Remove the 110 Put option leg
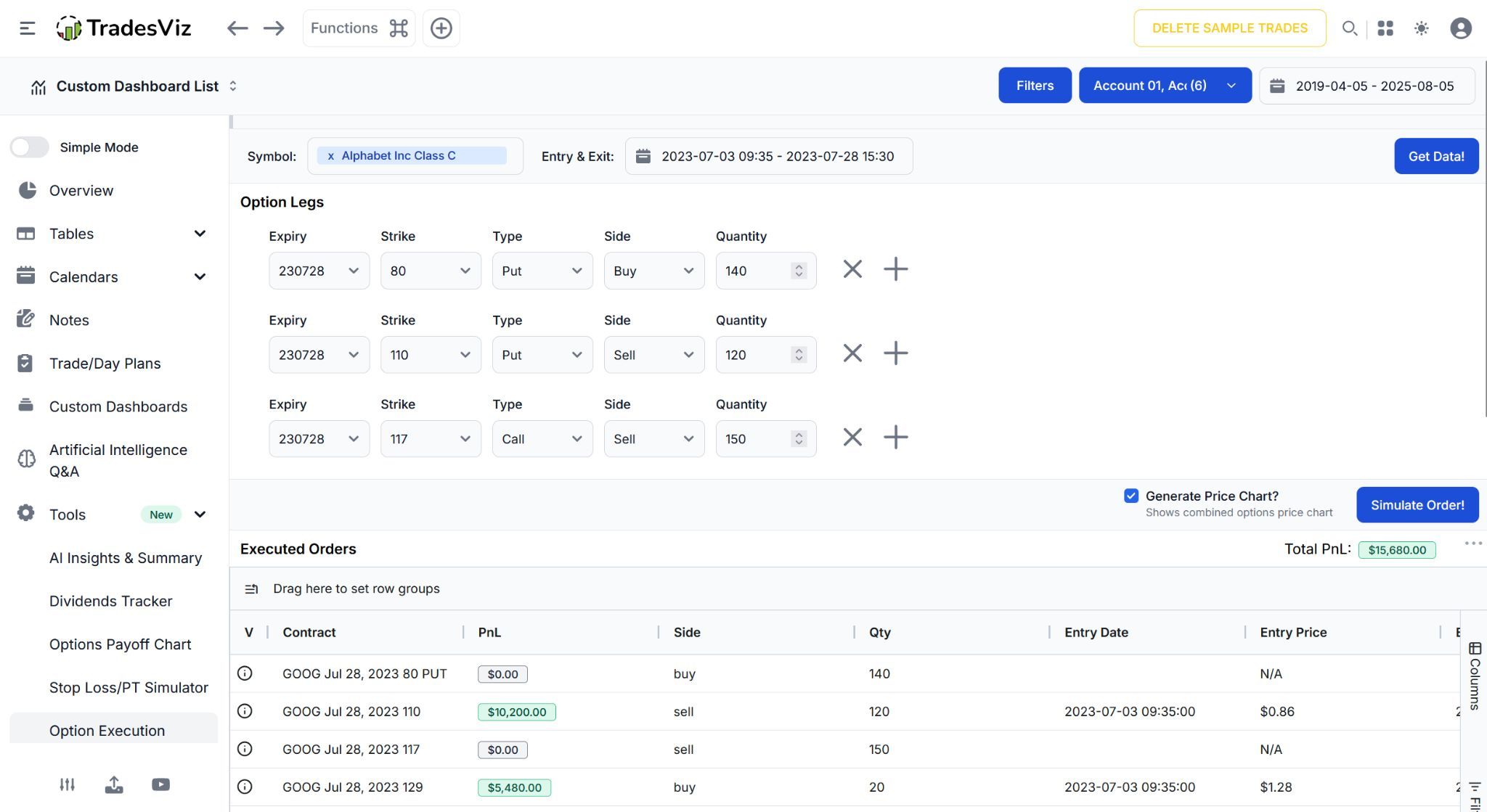Image resolution: width=1487 pixels, height=812 pixels. point(852,353)
